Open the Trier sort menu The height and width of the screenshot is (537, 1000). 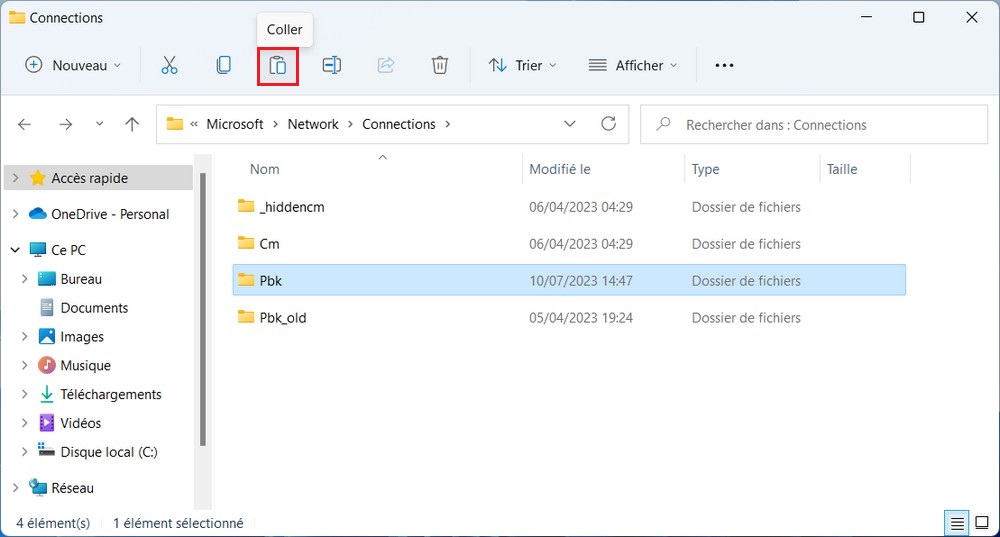point(522,65)
